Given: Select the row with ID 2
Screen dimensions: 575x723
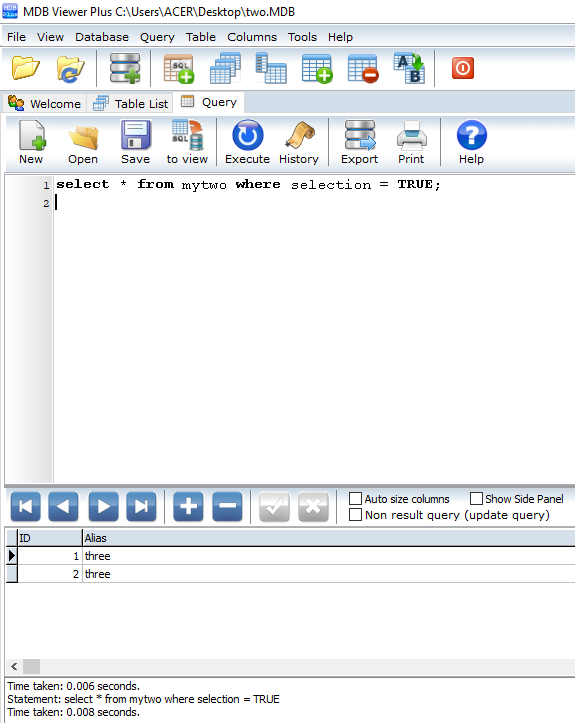Looking at the screenshot, I should 290,574.
